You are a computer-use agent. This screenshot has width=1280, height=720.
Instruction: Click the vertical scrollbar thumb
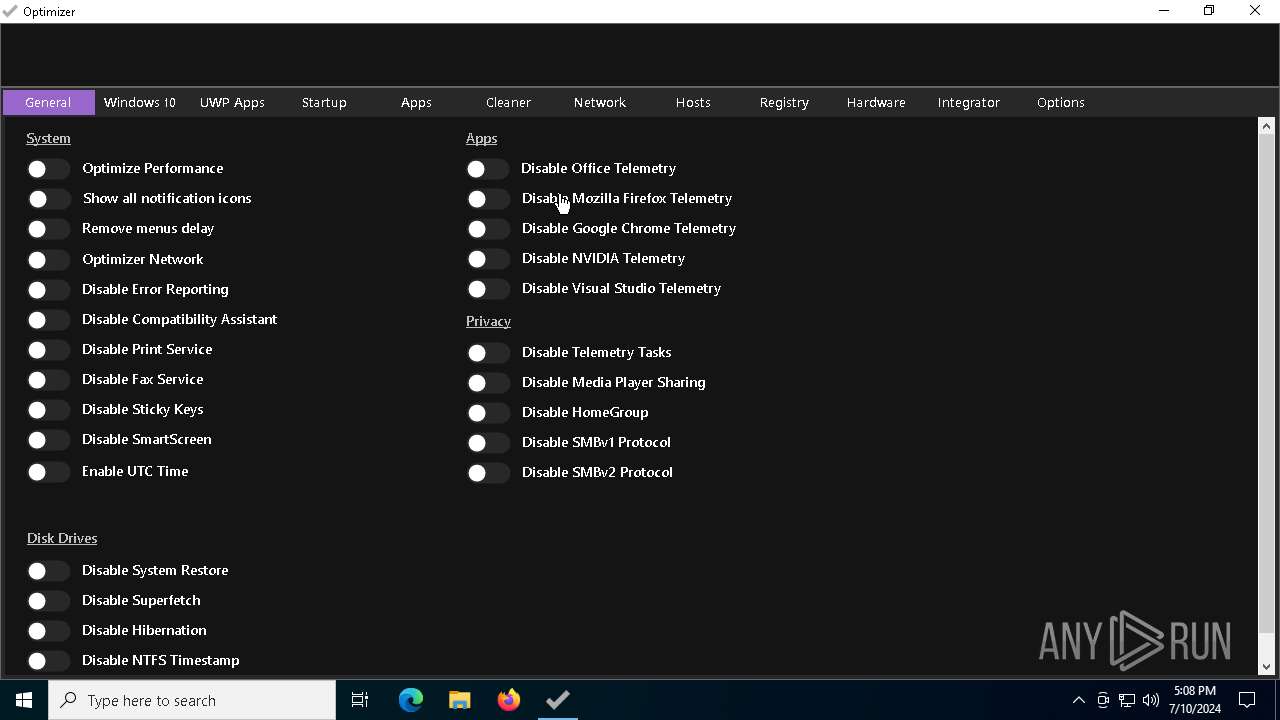[1267, 385]
